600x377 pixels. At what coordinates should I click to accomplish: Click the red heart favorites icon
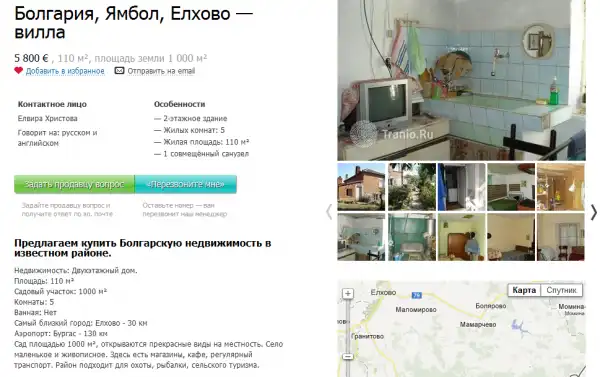coord(18,70)
